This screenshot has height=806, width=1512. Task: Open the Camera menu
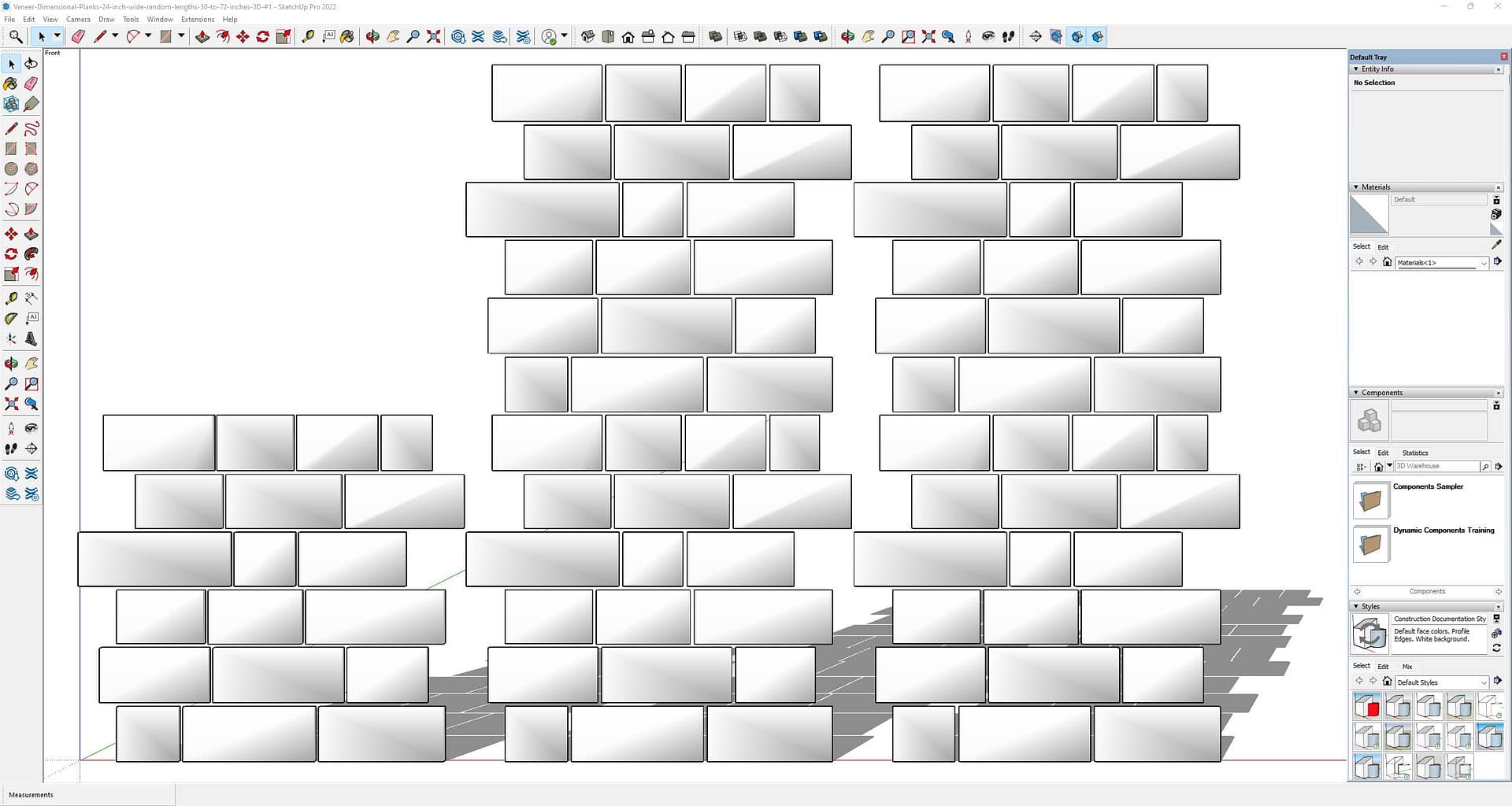78,19
